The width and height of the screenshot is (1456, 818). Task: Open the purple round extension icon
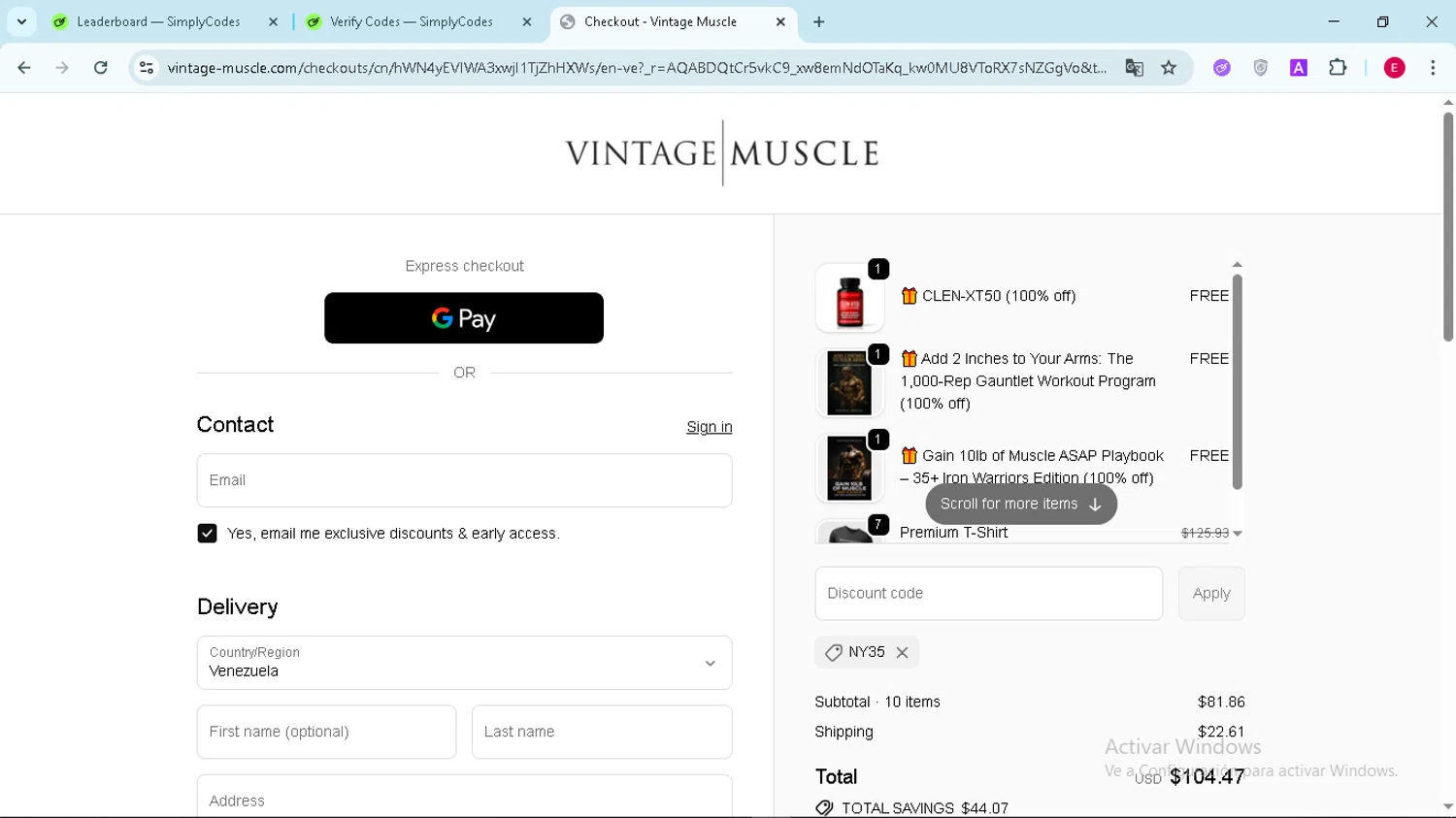point(1222,68)
